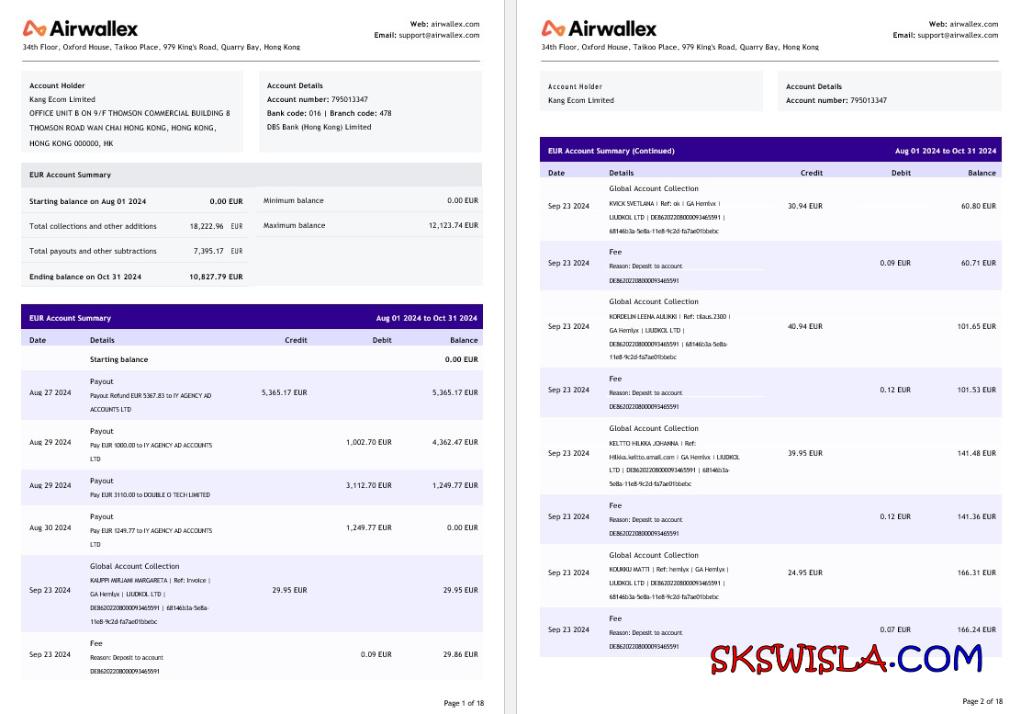Select the DBS Bank (Hong Kong) Limited text
The image size is (1021, 714).
[318, 127]
